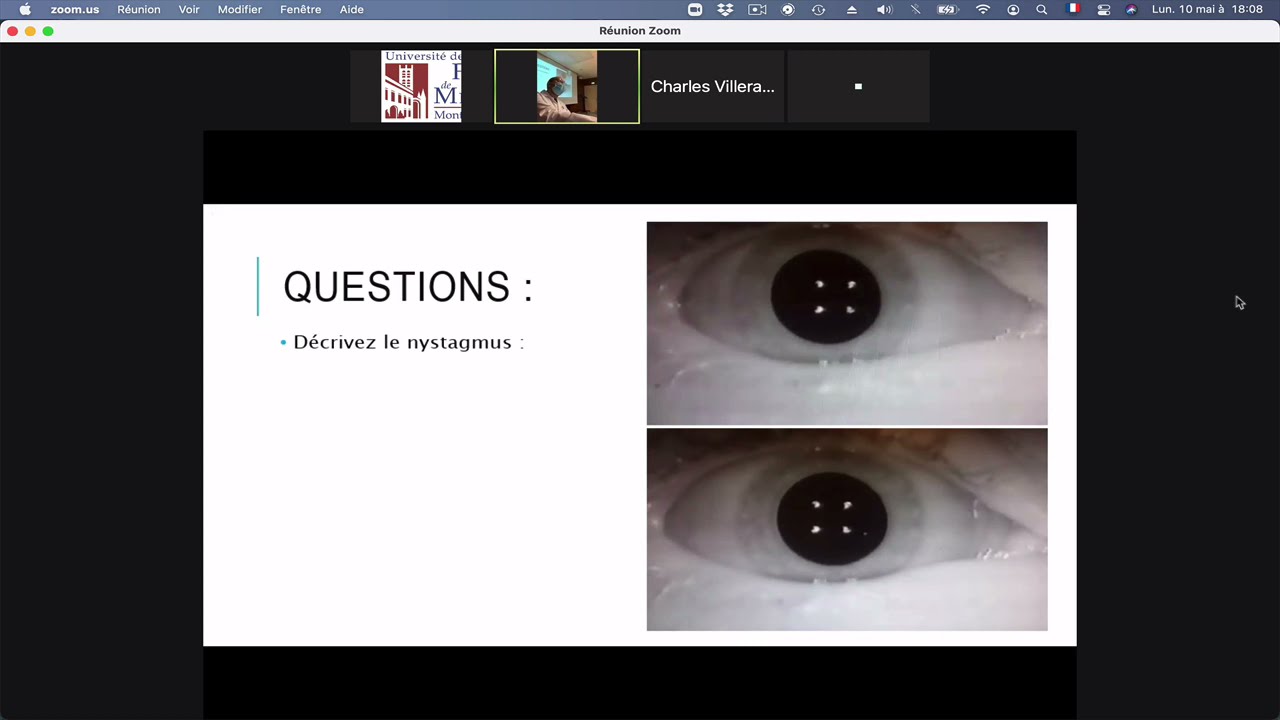
Task: Open the Voir menu
Action: point(189,9)
